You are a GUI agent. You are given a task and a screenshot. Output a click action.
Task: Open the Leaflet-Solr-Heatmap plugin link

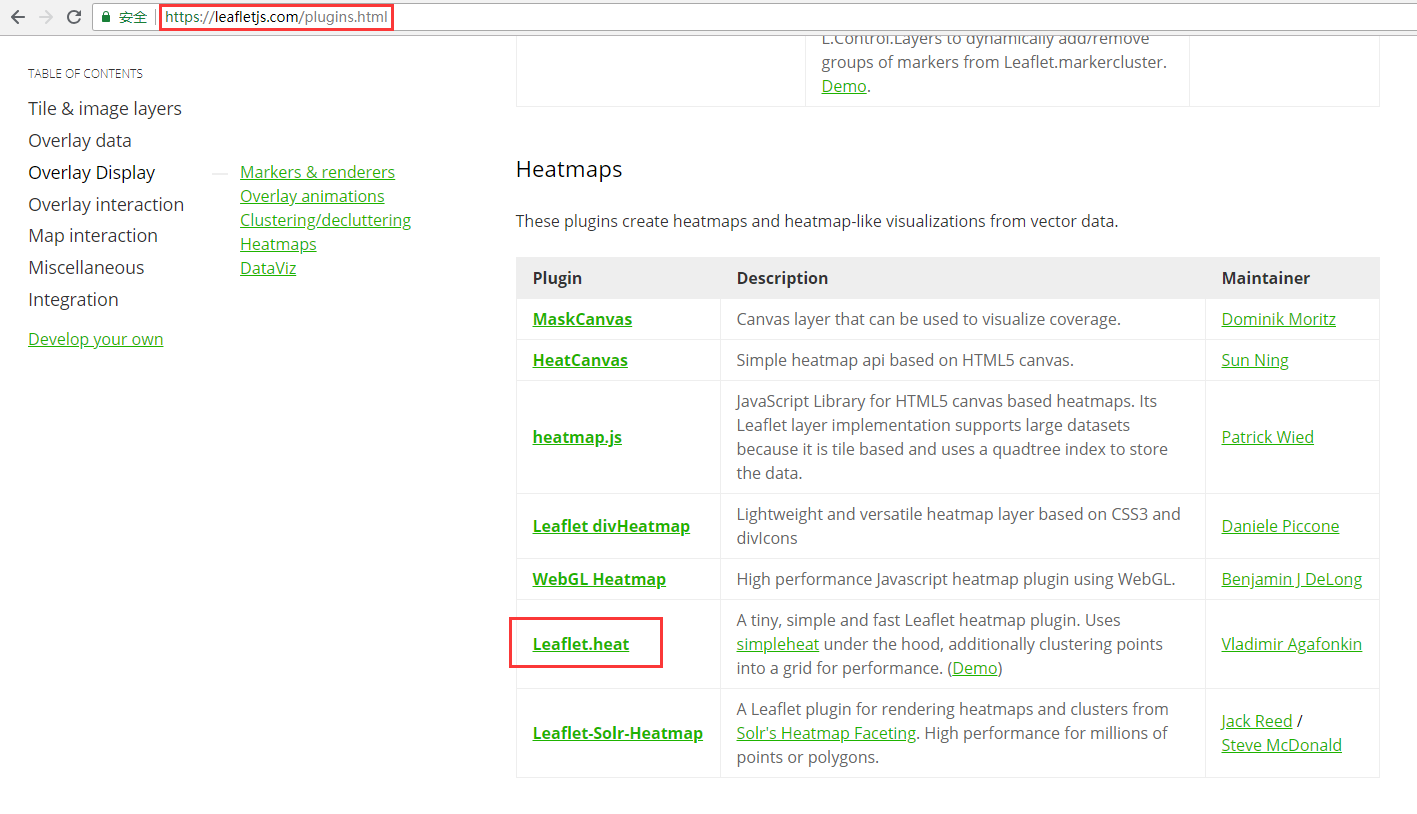pos(618,733)
